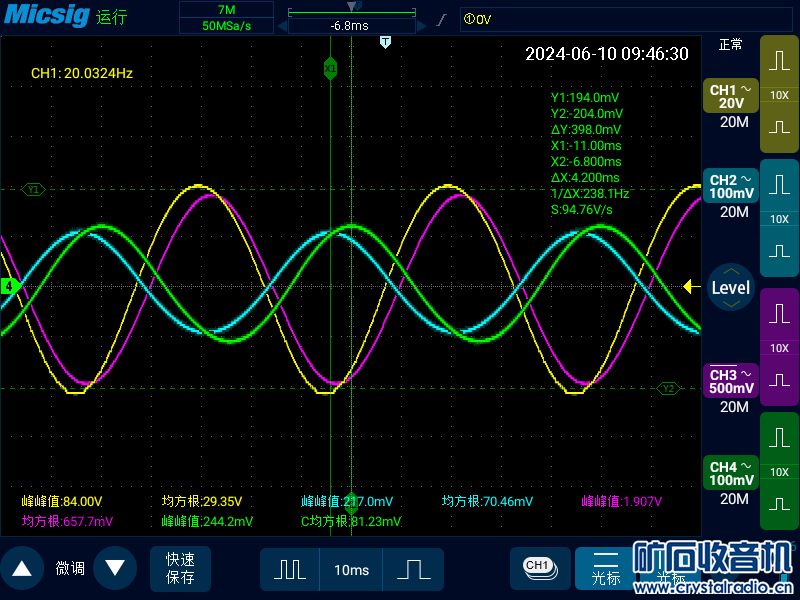Toggle the CH2 100mV channel button
This screenshot has height=600, width=800.
tap(731, 186)
